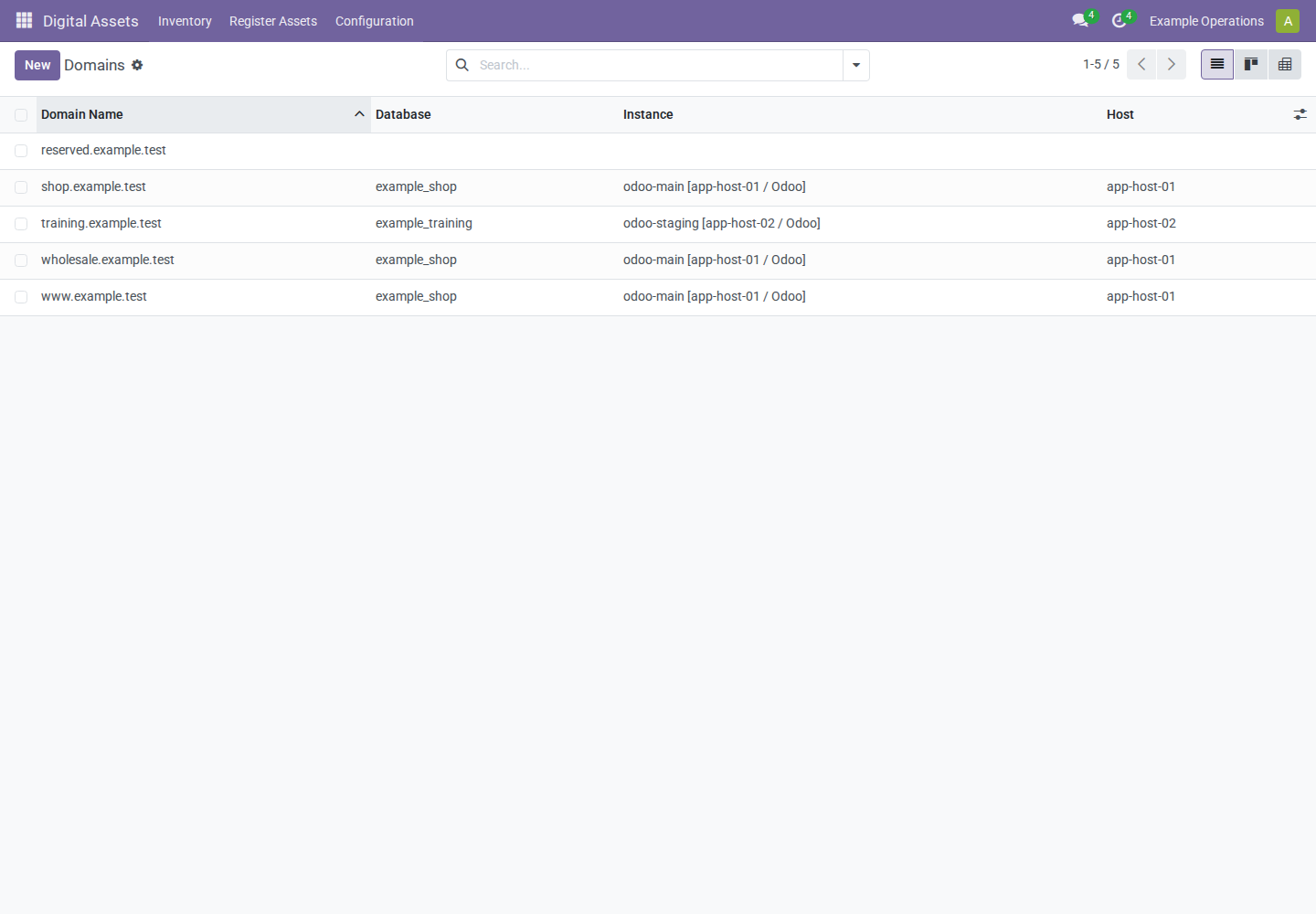Sort by the Host column header
This screenshot has width=1316, height=914.
click(x=1193, y=114)
